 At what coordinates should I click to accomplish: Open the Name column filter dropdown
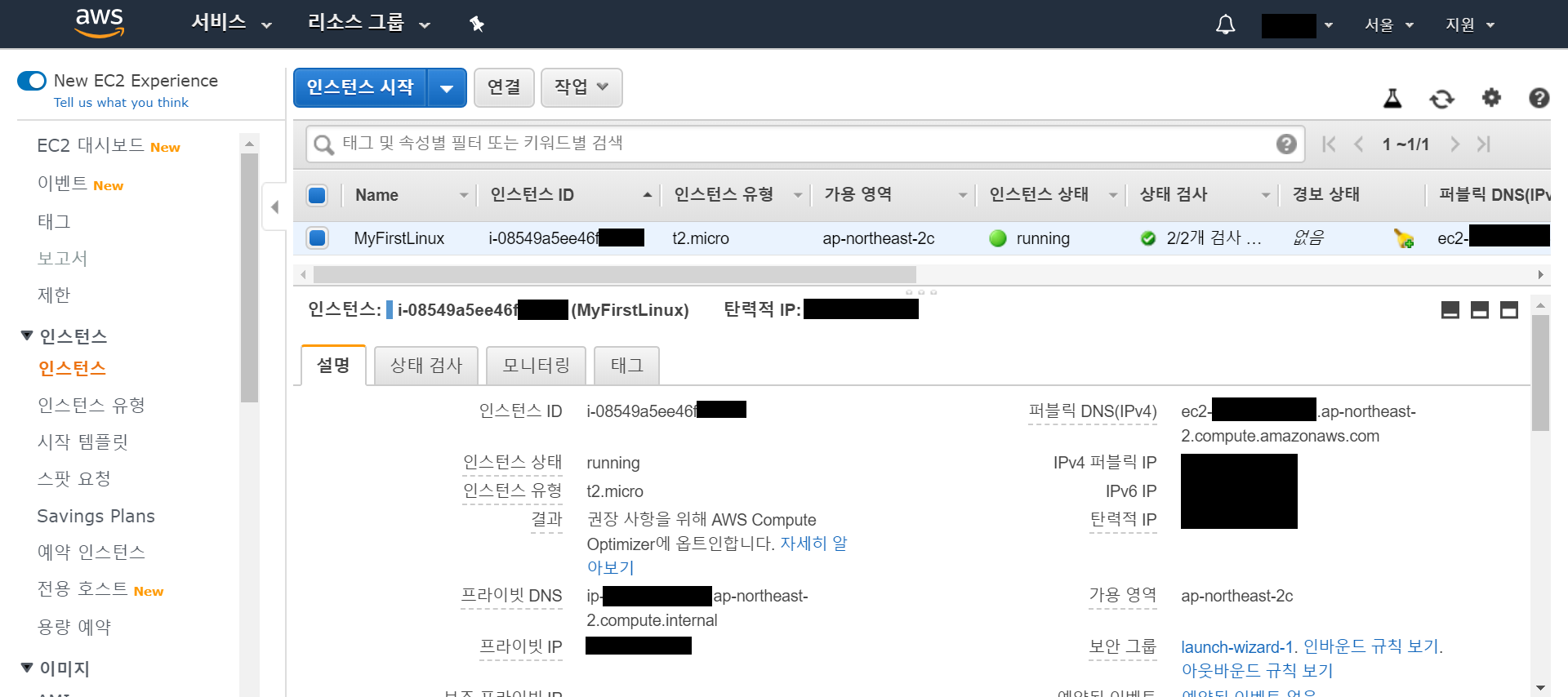(x=464, y=195)
